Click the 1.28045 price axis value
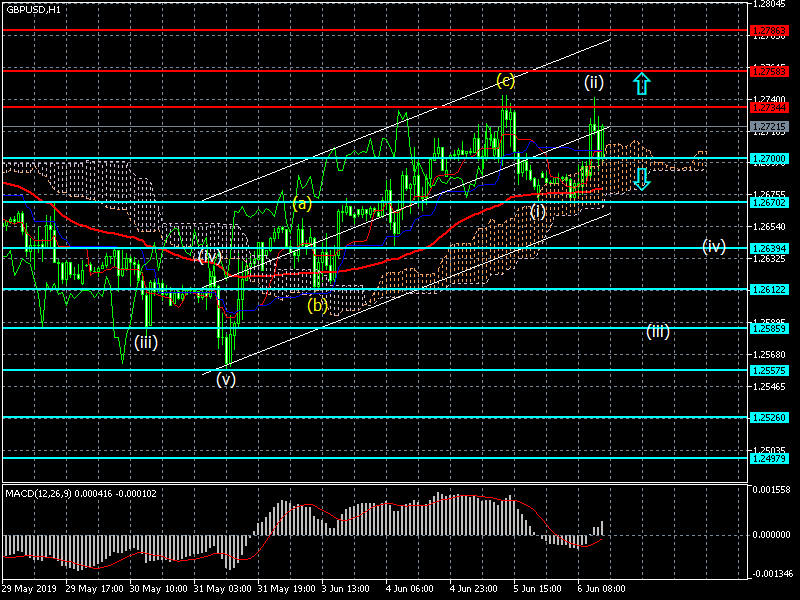Viewport: 800px width, 600px height. tap(769, 4)
